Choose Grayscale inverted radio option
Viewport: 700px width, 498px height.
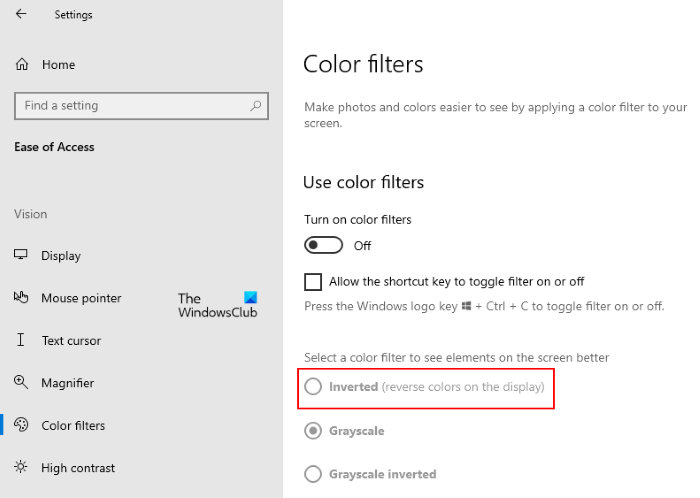[x=313, y=474]
